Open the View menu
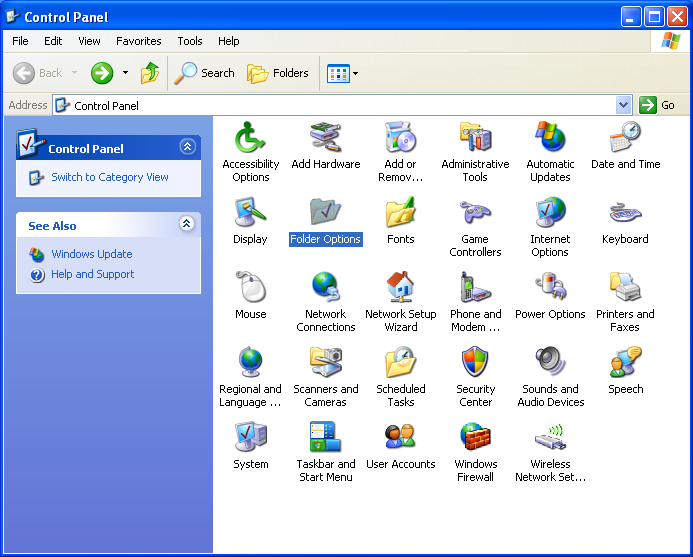Image resolution: width=693 pixels, height=557 pixels. (x=89, y=41)
